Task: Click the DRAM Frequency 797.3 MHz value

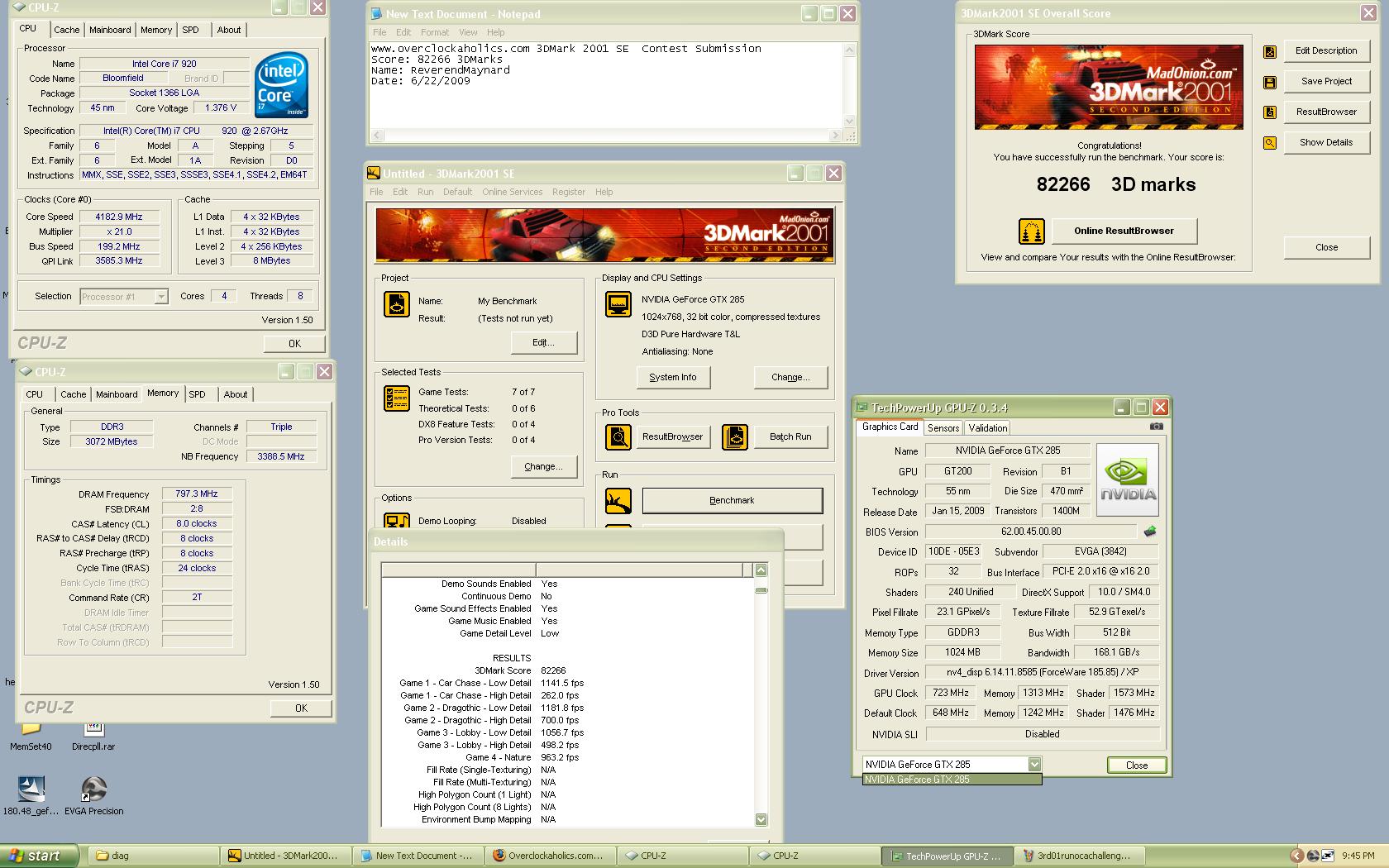Action: (x=197, y=494)
